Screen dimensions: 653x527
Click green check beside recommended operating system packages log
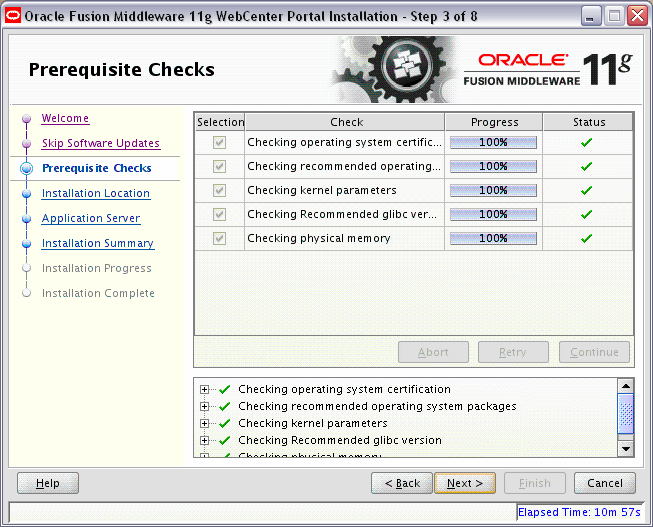225,406
